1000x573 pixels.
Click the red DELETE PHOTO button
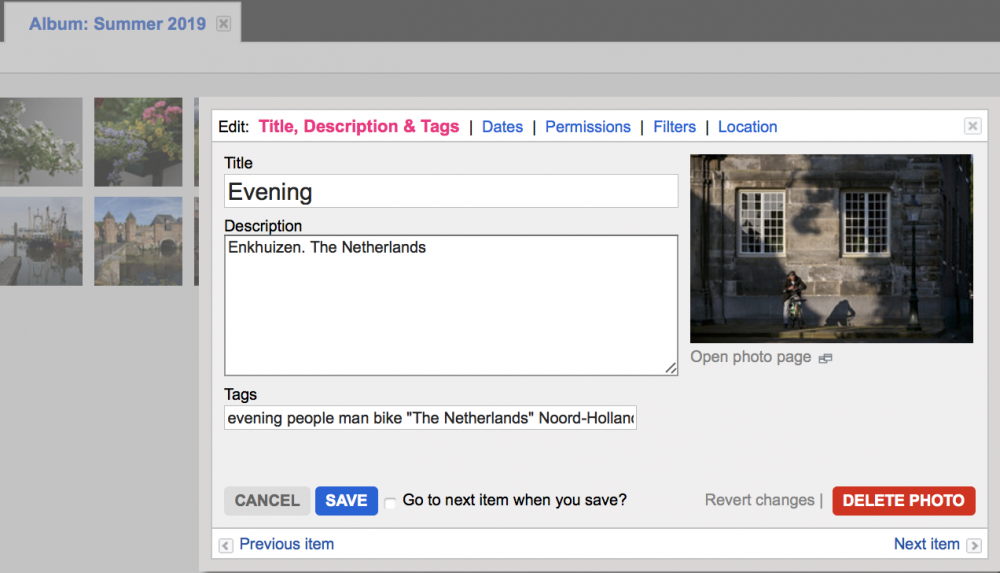[x=903, y=500]
